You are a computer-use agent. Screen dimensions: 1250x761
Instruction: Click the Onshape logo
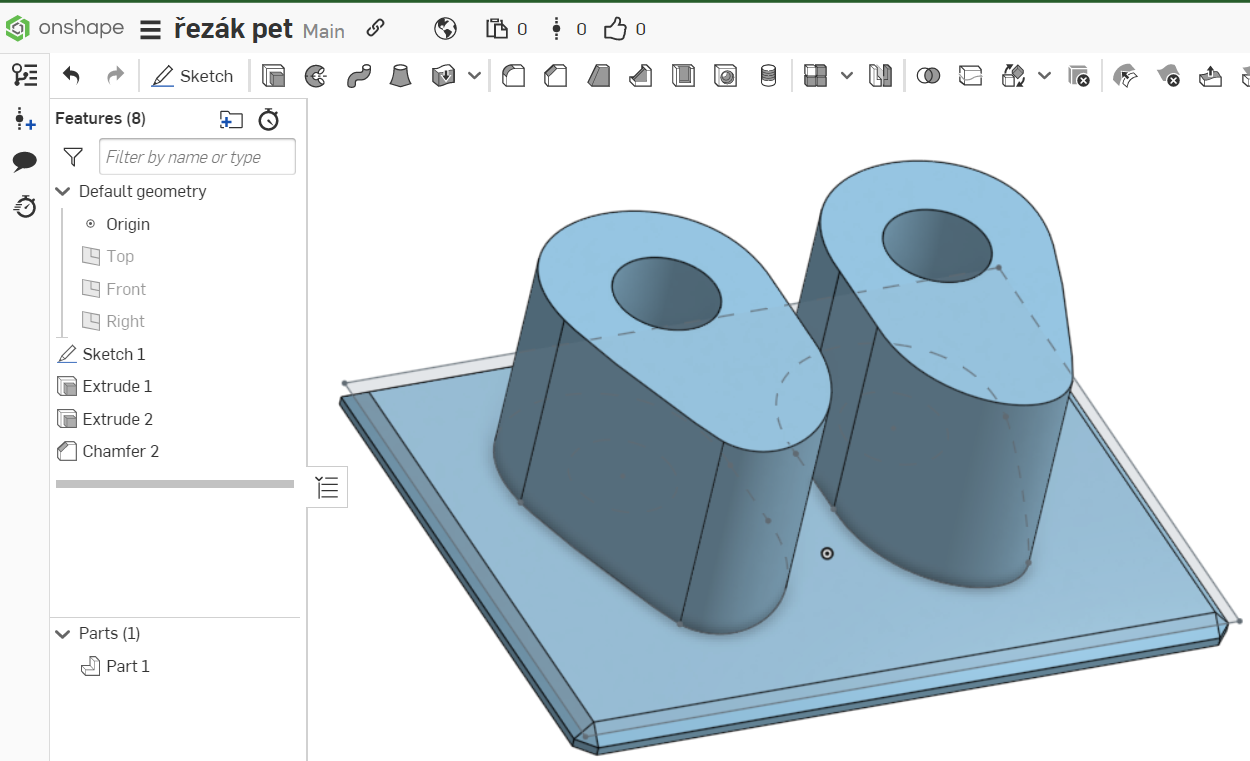tap(65, 28)
